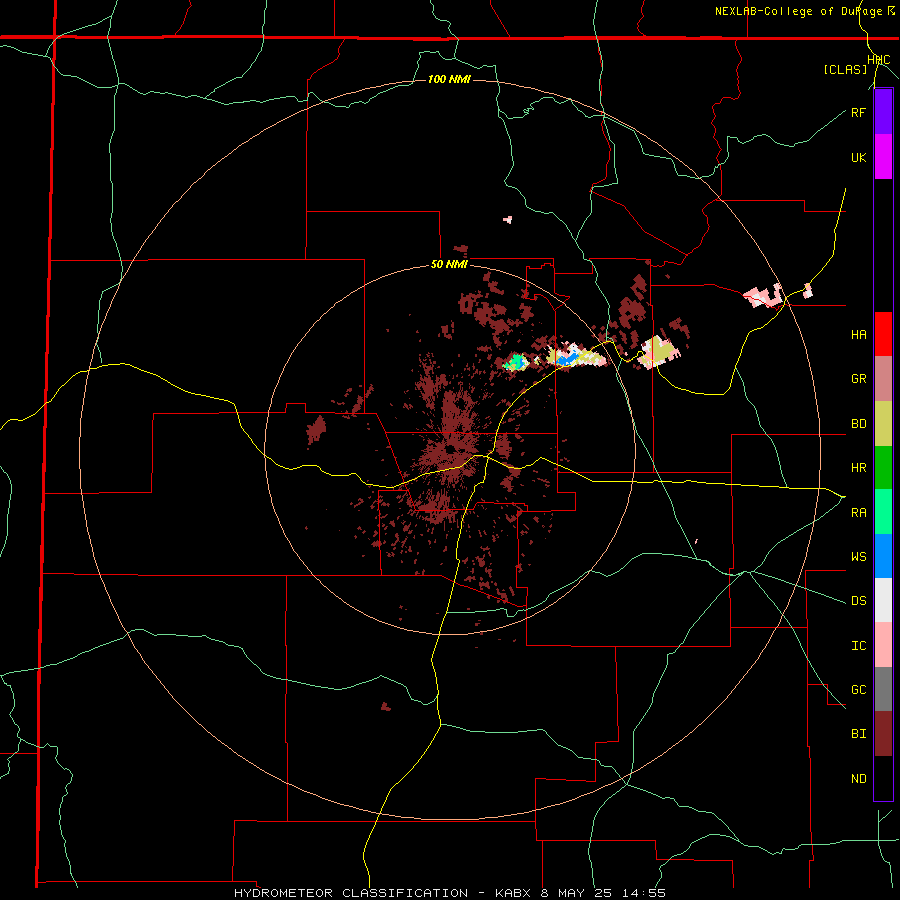
Task: Click the RA light green legend swatch
Action: (883, 512)
